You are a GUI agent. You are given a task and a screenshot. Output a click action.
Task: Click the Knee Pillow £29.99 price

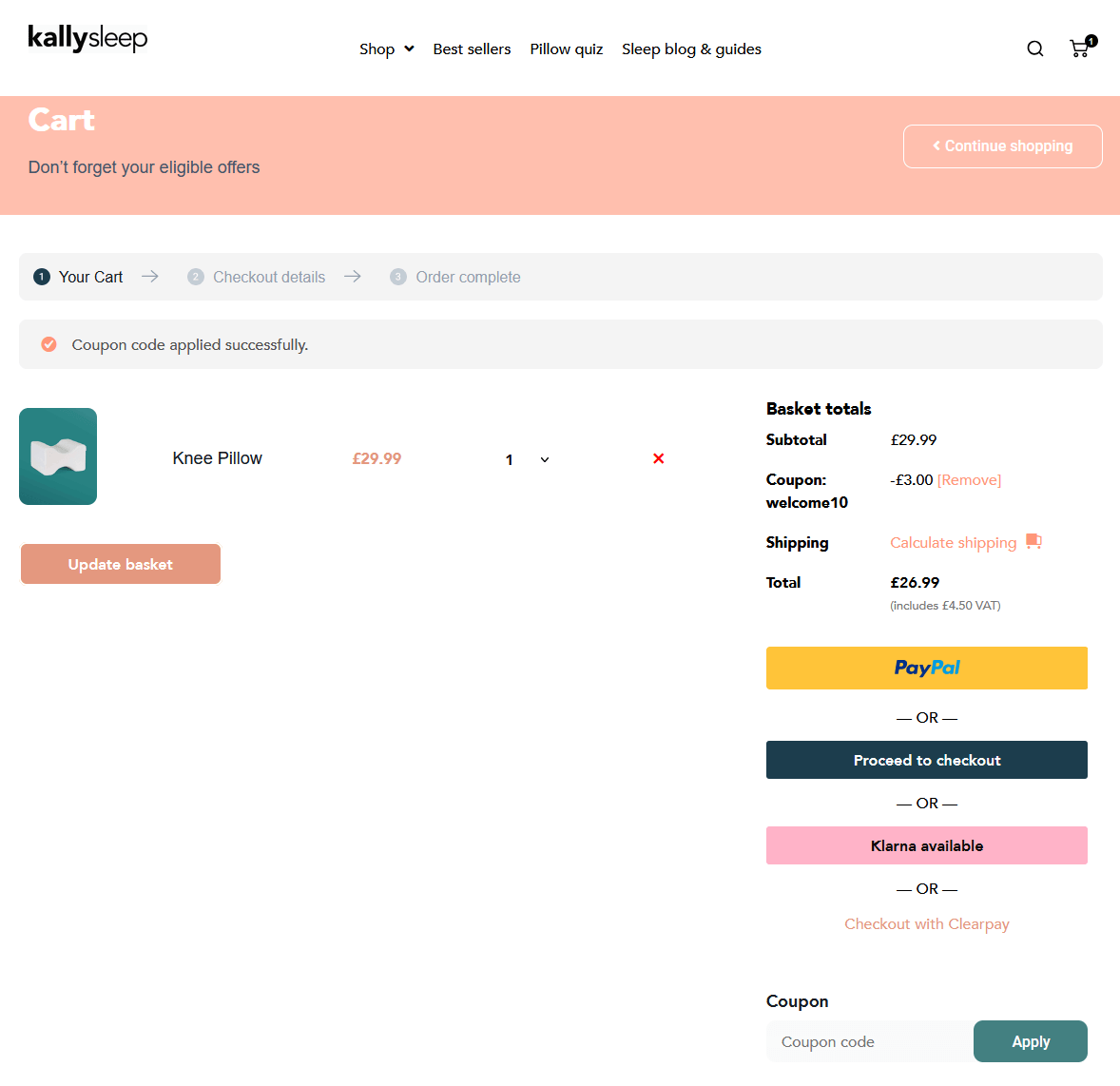point(377,458)
